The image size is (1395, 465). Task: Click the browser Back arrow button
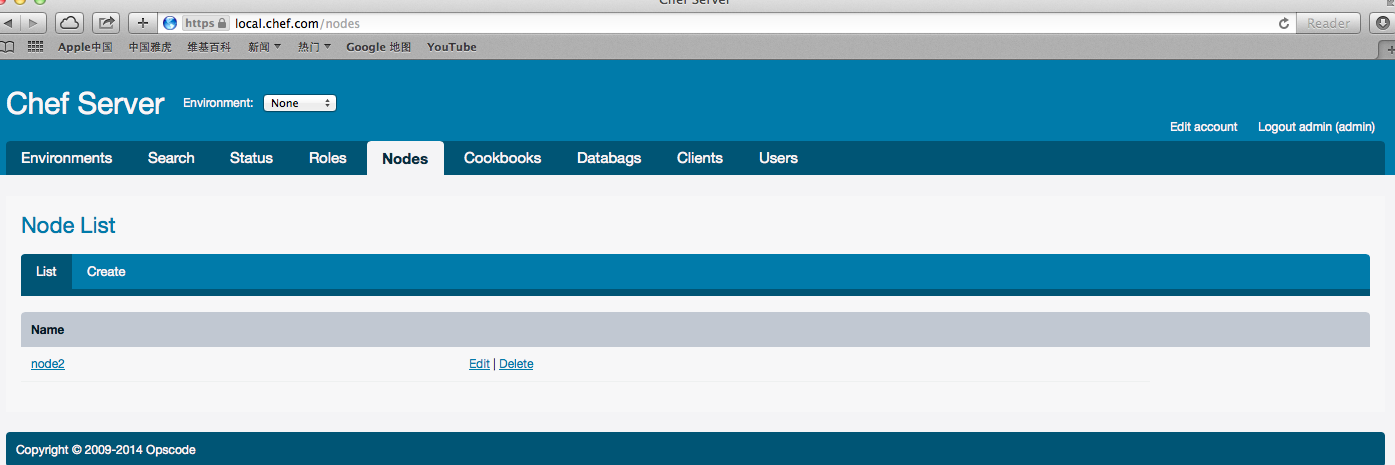click(11, 22)
